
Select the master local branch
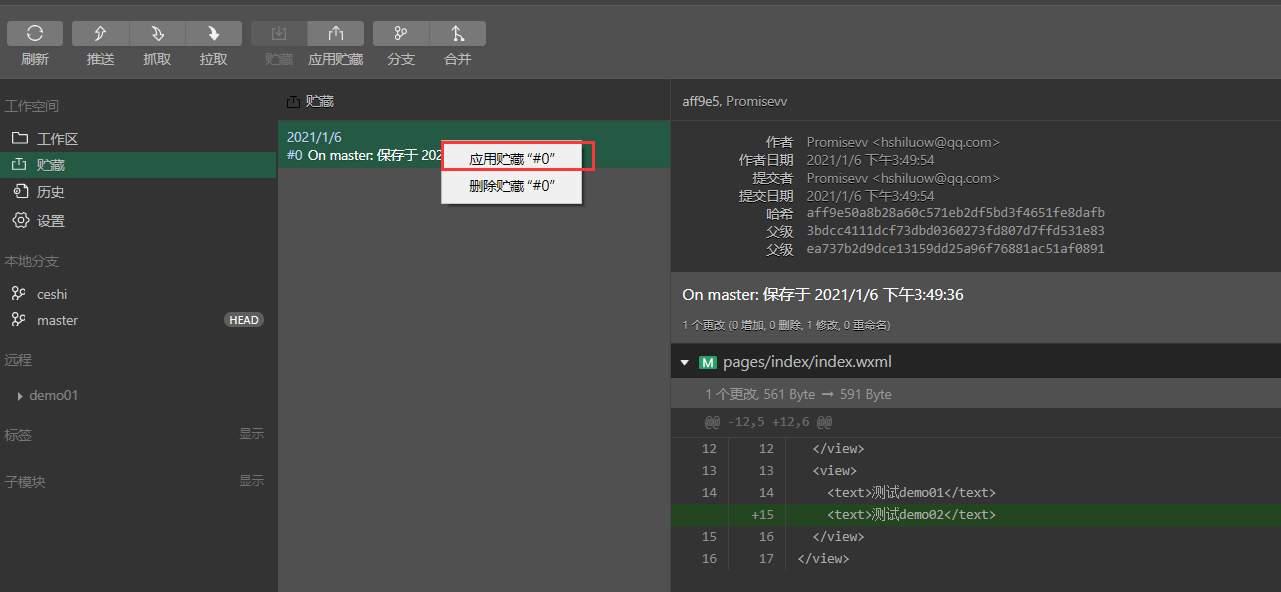pyautogui.click(x=138, y=320)
